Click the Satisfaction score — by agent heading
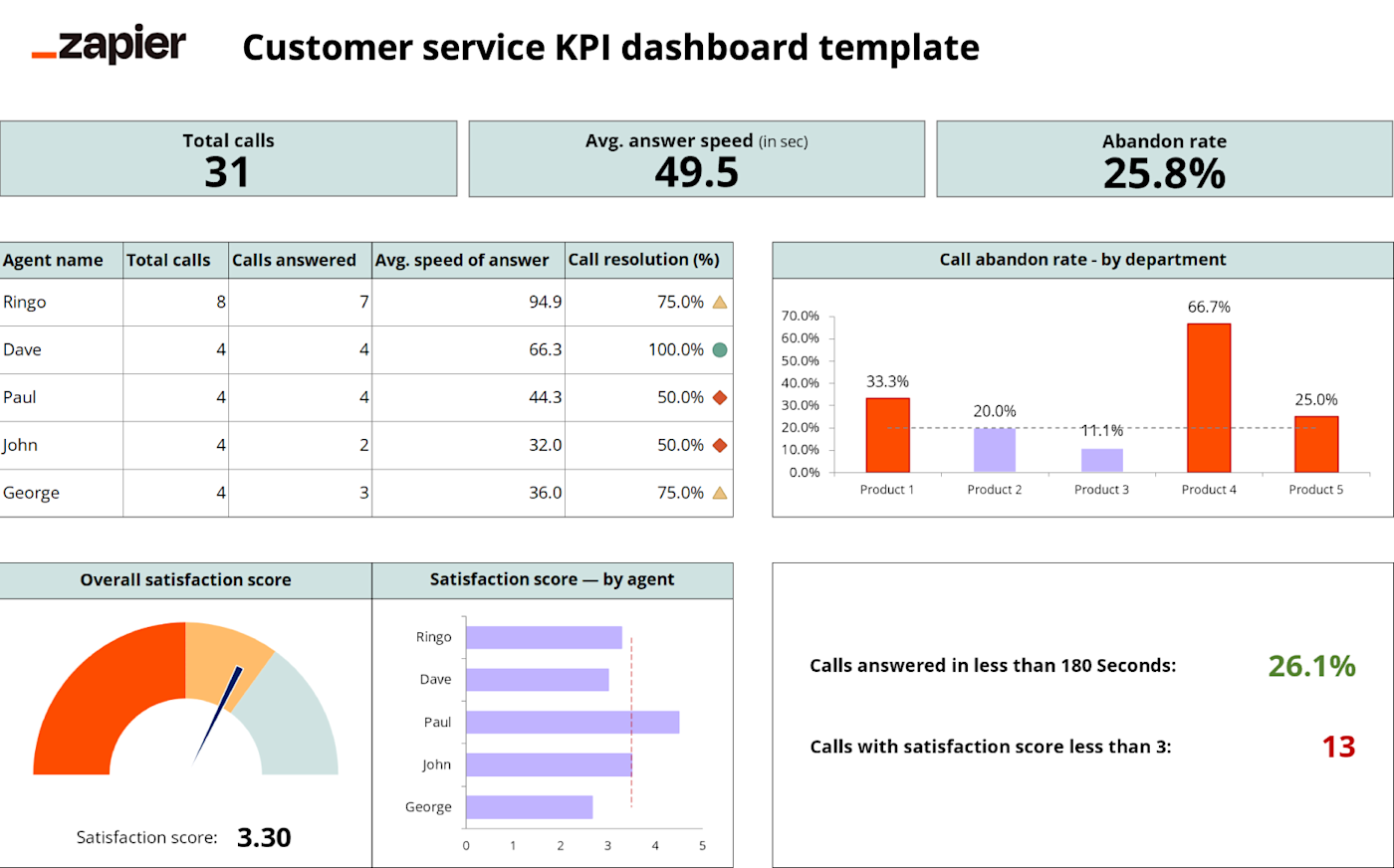 pyautogui.click(x=552, y=579)
